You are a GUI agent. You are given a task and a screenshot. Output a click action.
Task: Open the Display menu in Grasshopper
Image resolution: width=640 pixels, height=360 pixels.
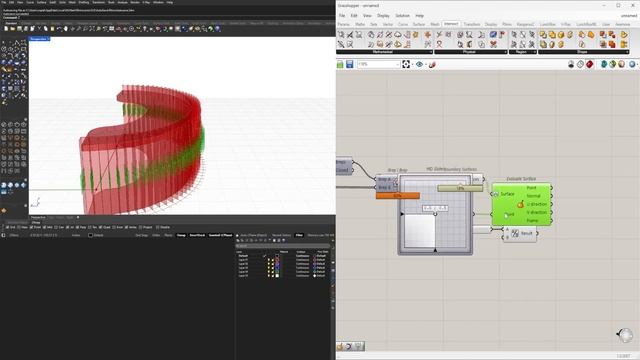(383, 16)
